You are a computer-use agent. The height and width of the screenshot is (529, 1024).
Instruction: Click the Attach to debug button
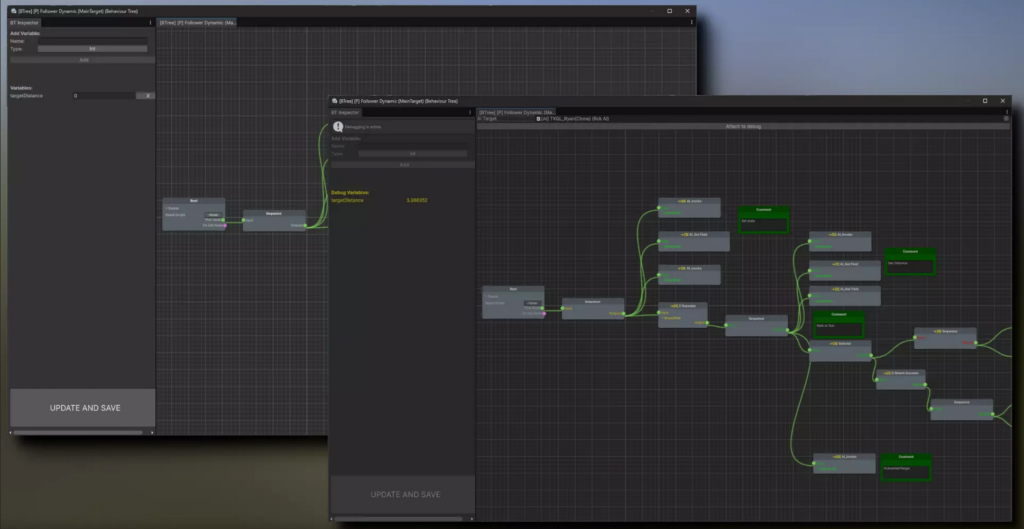(x=742, y=127)
